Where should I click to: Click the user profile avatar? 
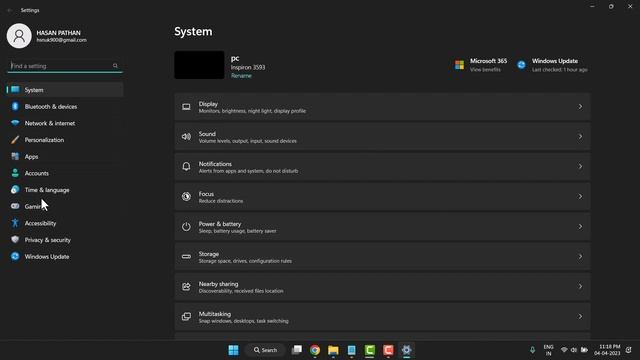(x=19, y=36)
